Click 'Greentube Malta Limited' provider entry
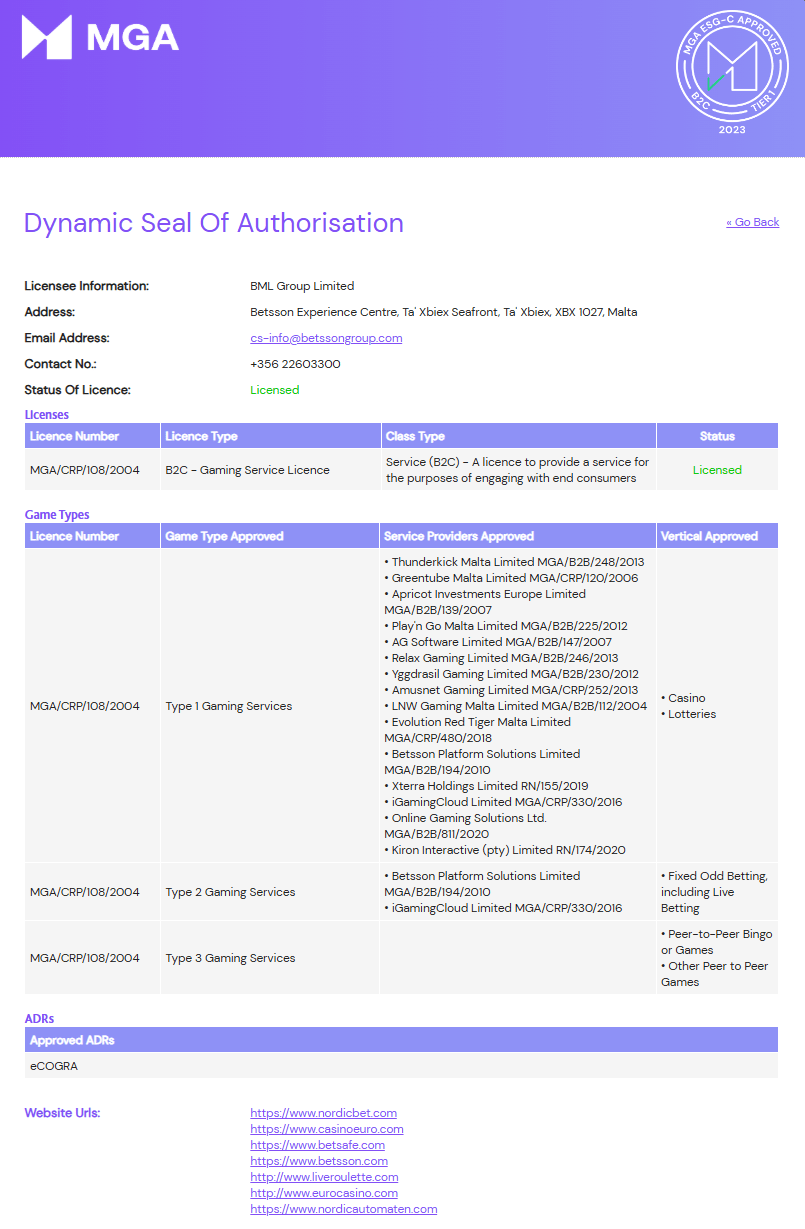 click(x=511, y=578)
